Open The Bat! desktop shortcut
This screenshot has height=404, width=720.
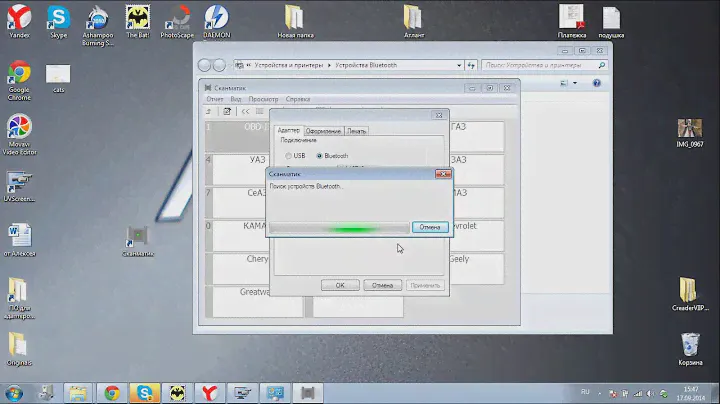point(138,20)
